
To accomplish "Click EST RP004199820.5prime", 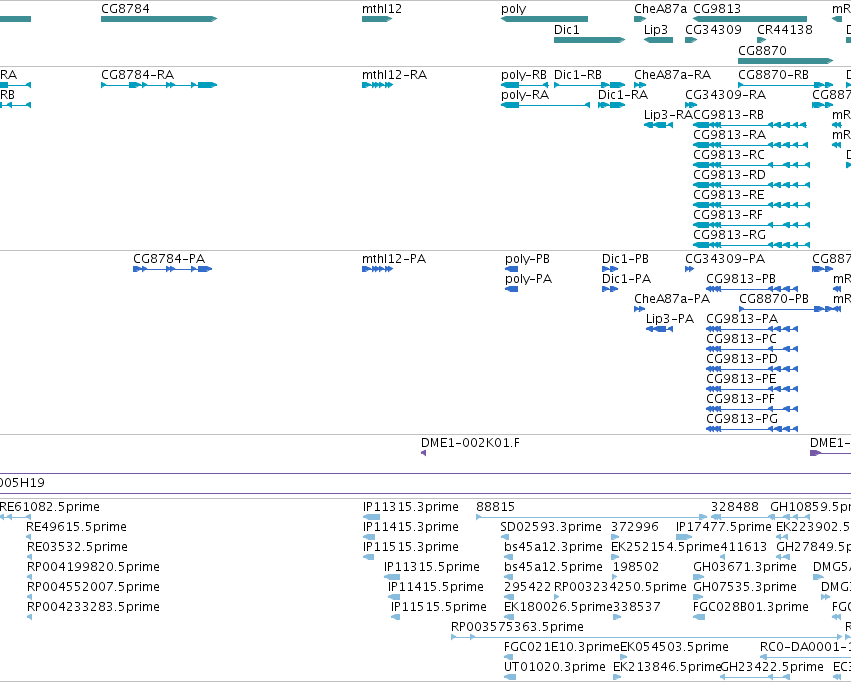I will click(29, 577).
